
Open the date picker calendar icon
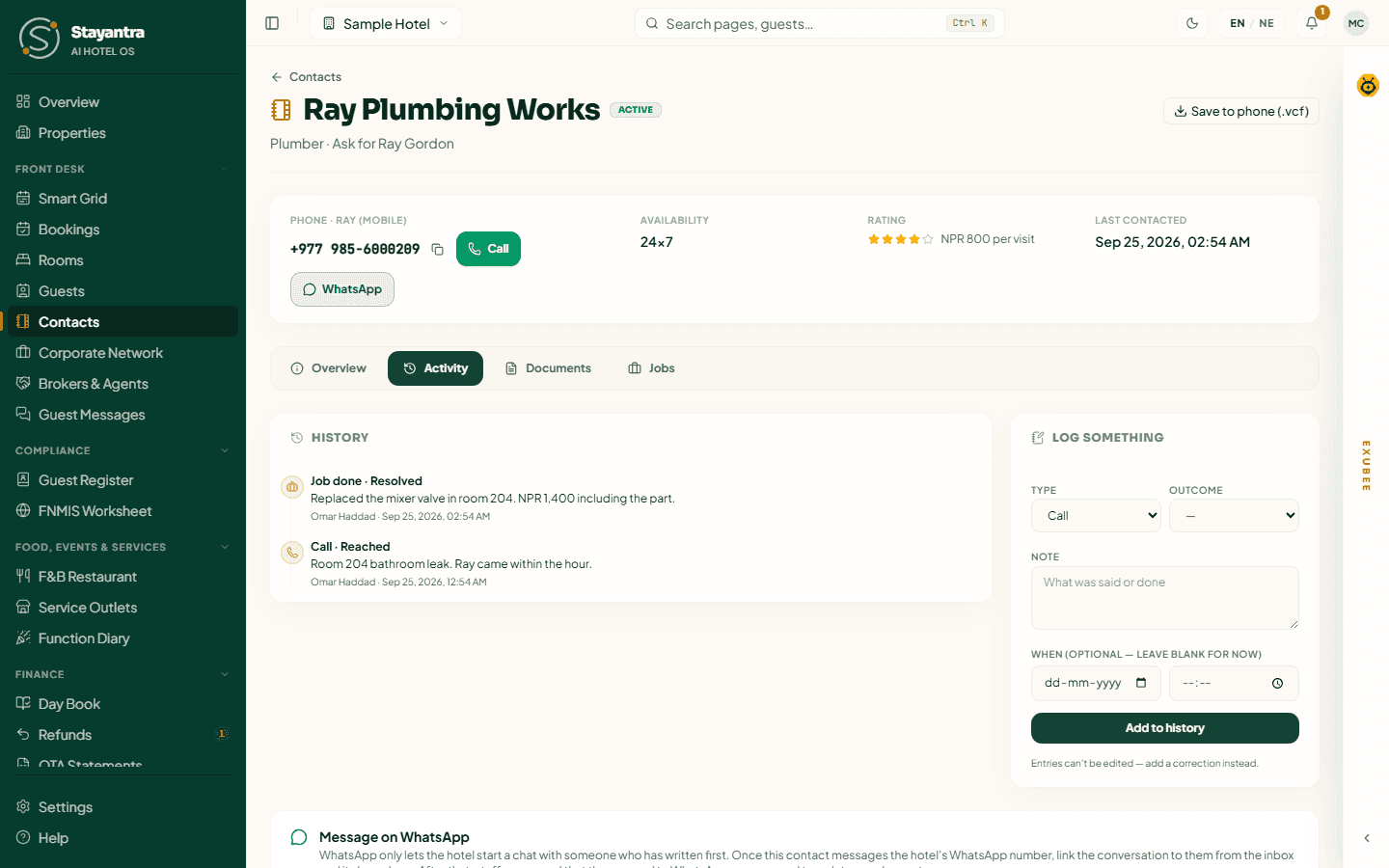click(1141, 683)
